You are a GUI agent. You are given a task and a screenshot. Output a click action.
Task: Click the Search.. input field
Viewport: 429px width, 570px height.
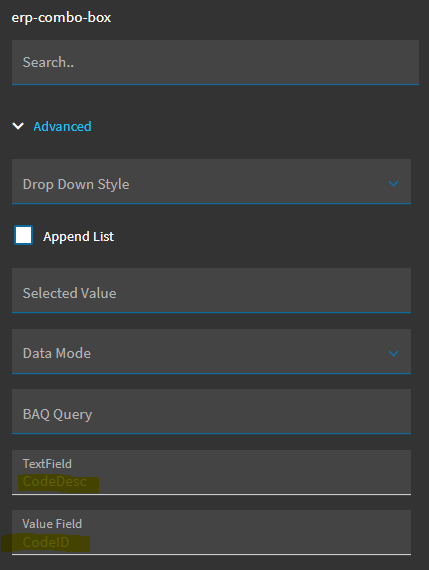(215, 62)
